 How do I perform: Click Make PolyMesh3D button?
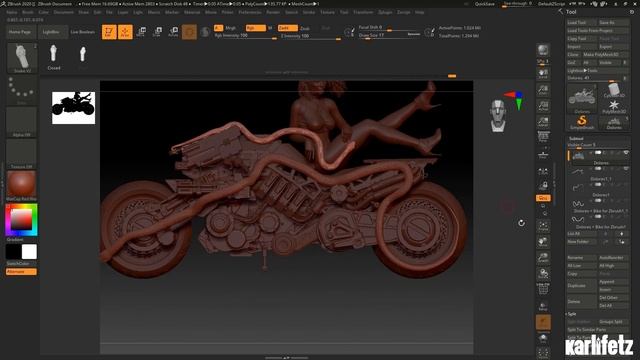[606, 55]
